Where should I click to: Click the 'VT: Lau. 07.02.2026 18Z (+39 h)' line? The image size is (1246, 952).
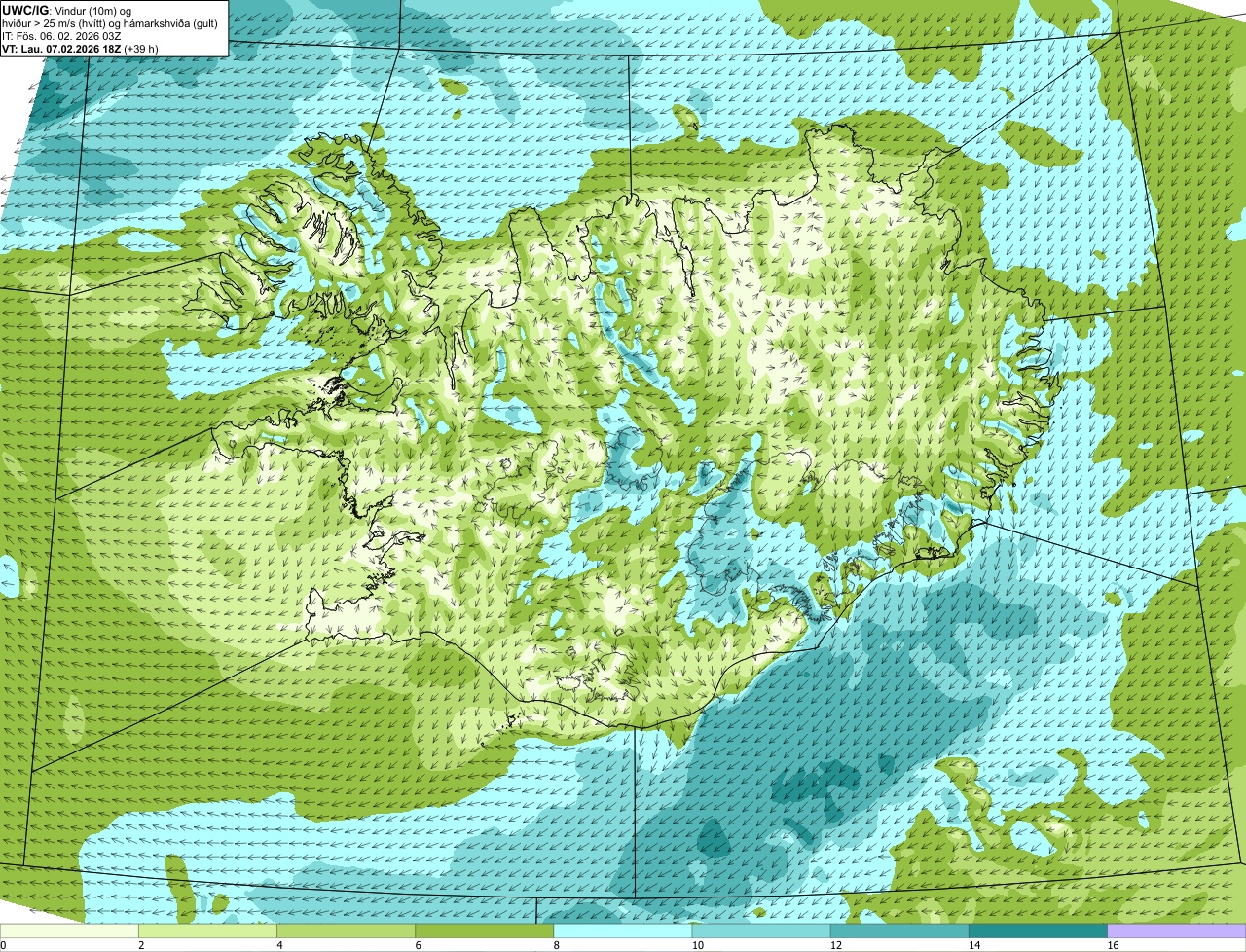[81, 48]
